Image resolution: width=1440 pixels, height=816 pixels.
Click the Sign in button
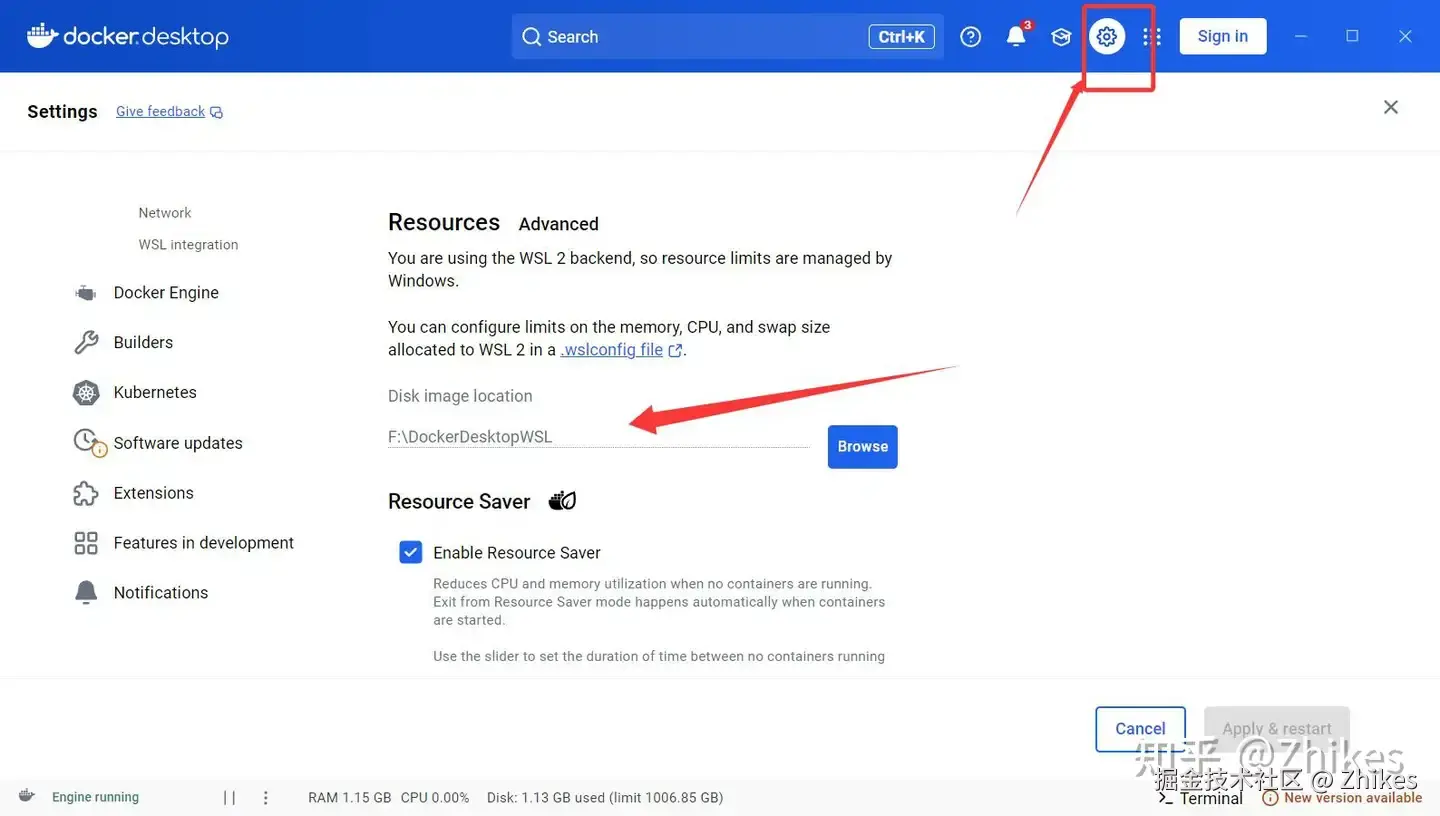click(x=1223, y=37)
